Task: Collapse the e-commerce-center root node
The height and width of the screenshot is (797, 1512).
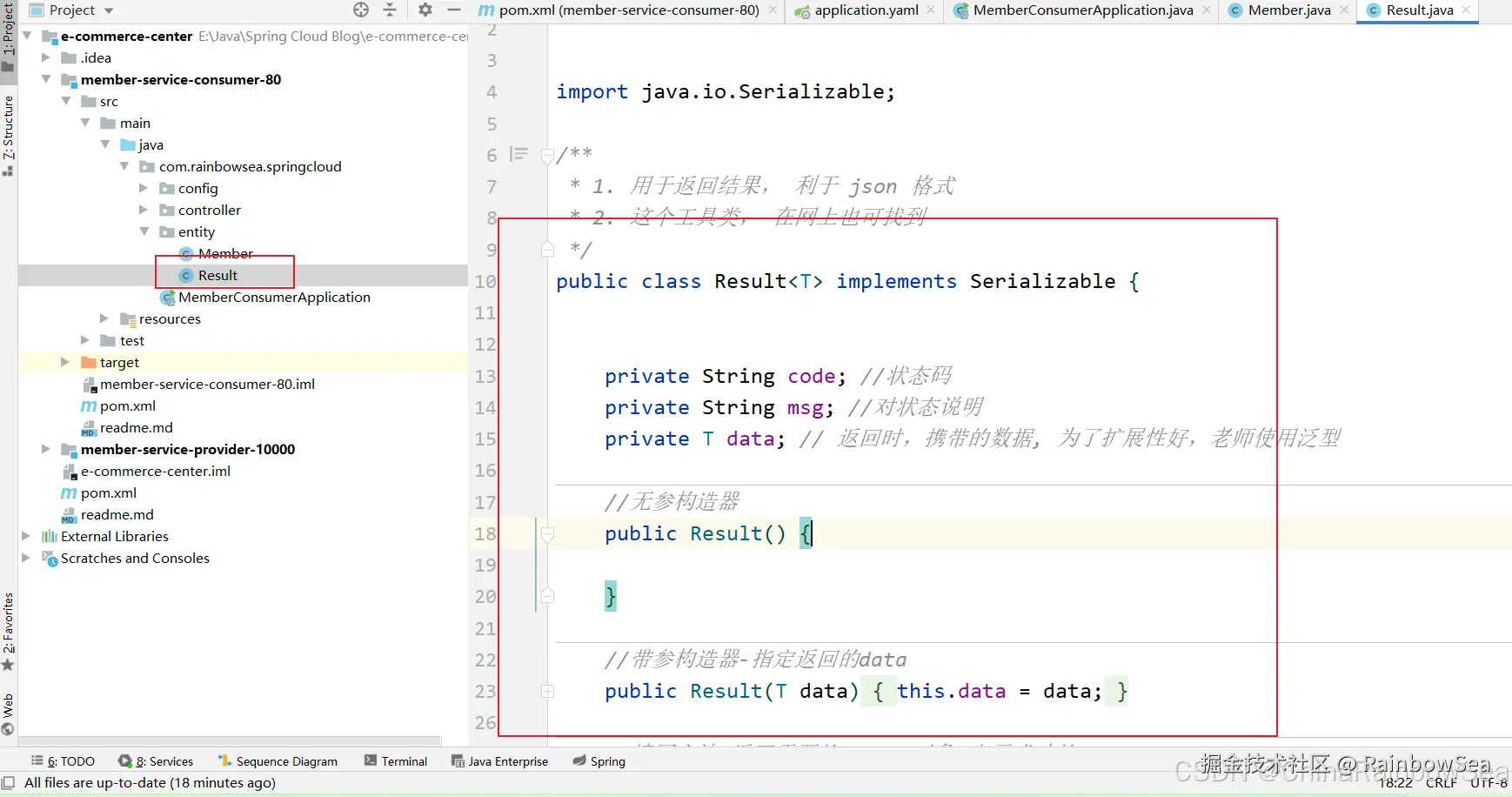Action: [x=27, y=36]
